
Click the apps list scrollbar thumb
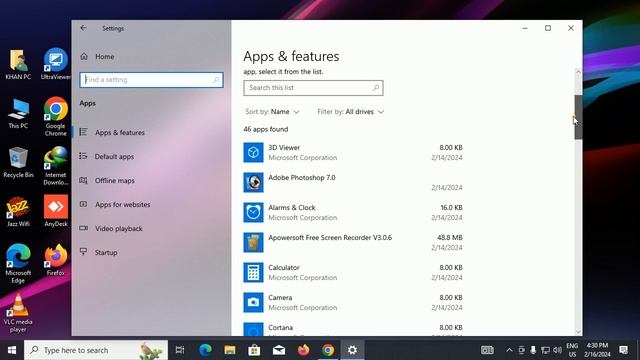coord(578,117)
